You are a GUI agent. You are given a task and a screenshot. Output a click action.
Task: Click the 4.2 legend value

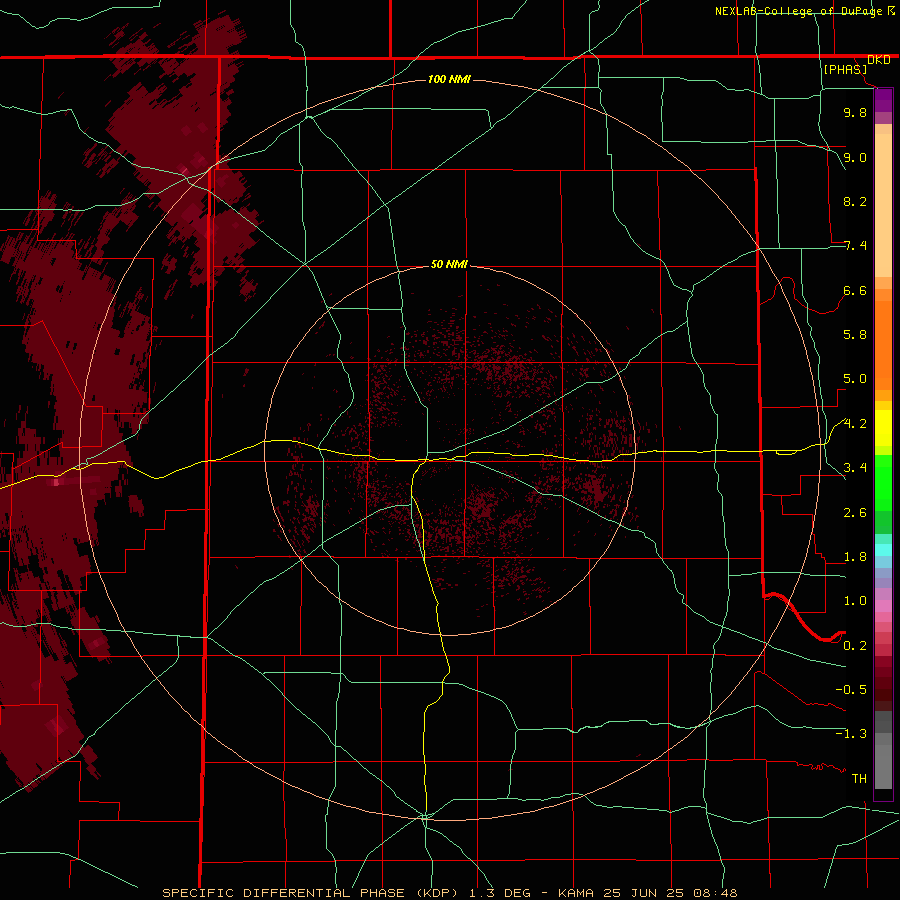[x=855, y=424]
